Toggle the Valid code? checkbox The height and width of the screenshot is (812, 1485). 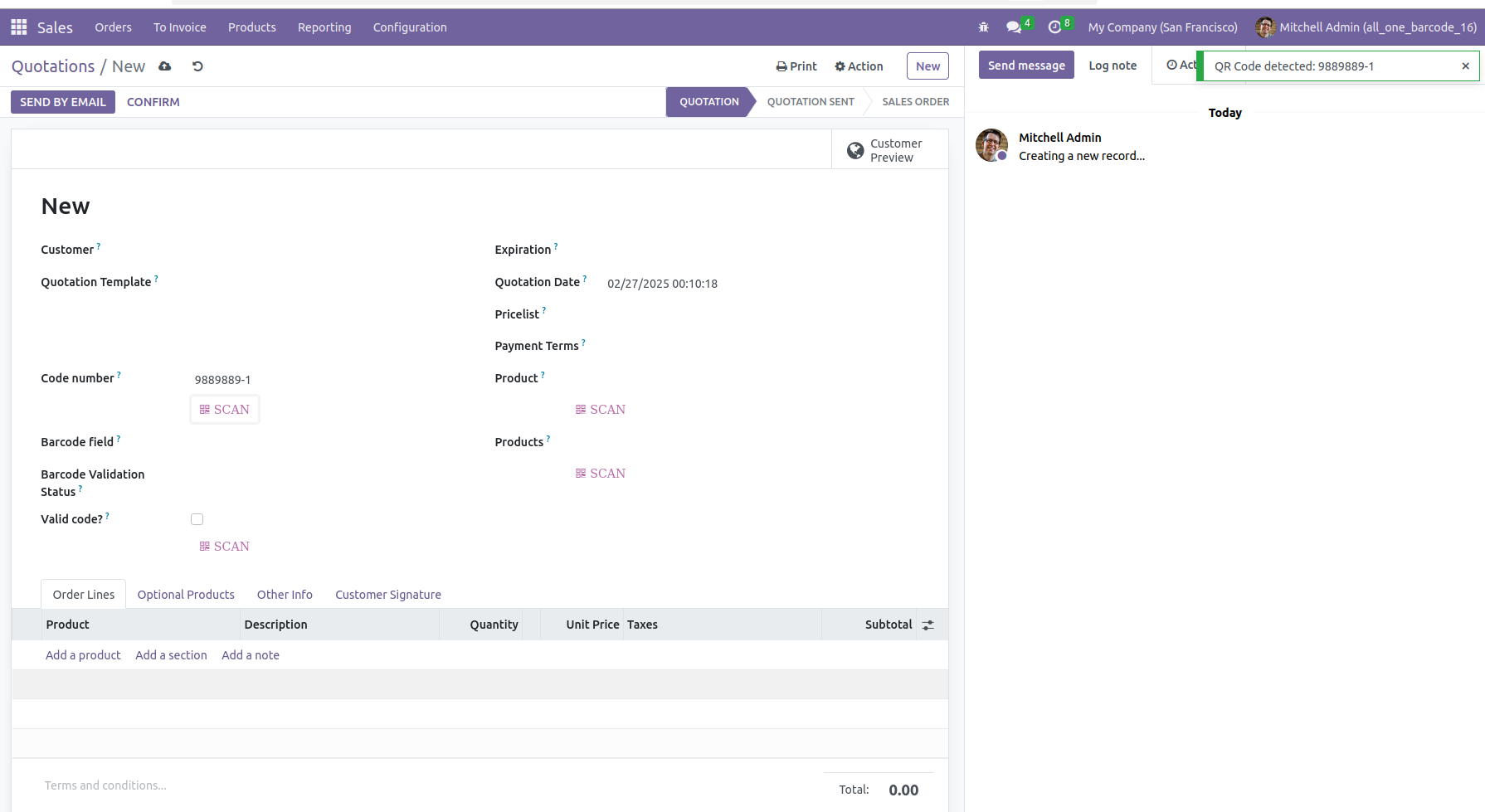(x=197, y=519)
